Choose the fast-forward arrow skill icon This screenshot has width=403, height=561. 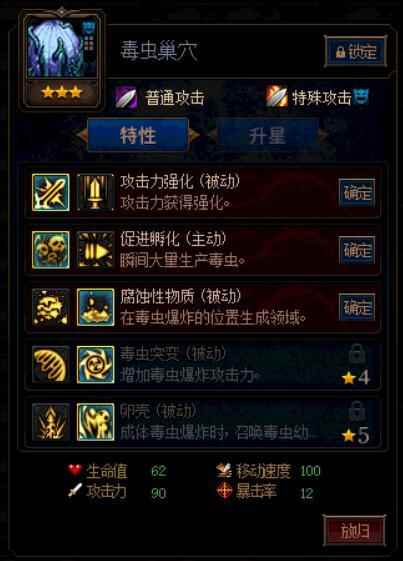96,250
